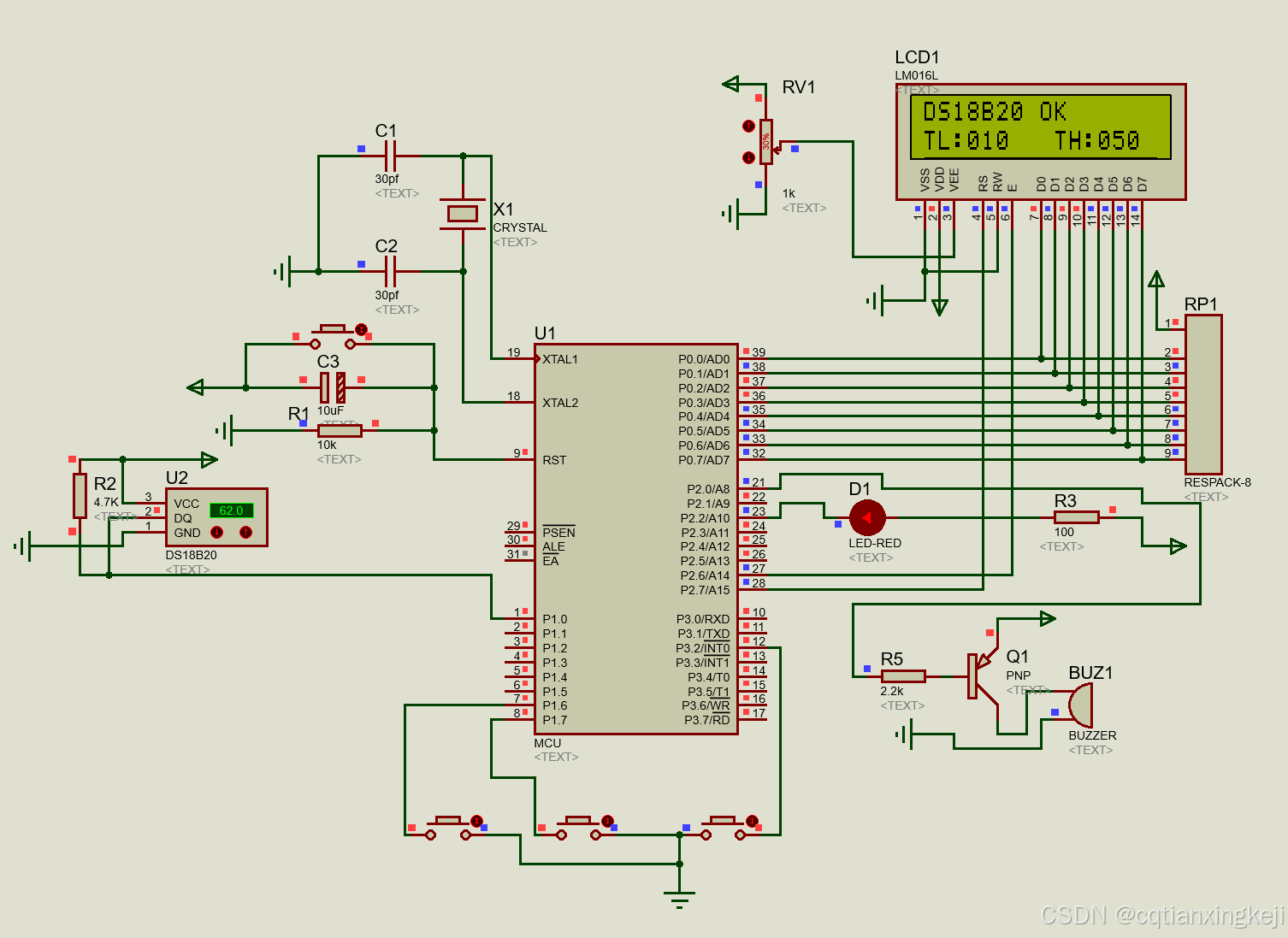Toggle the latch circle on the reset push button
This screenshot has height=938, width=1288.
361,329
